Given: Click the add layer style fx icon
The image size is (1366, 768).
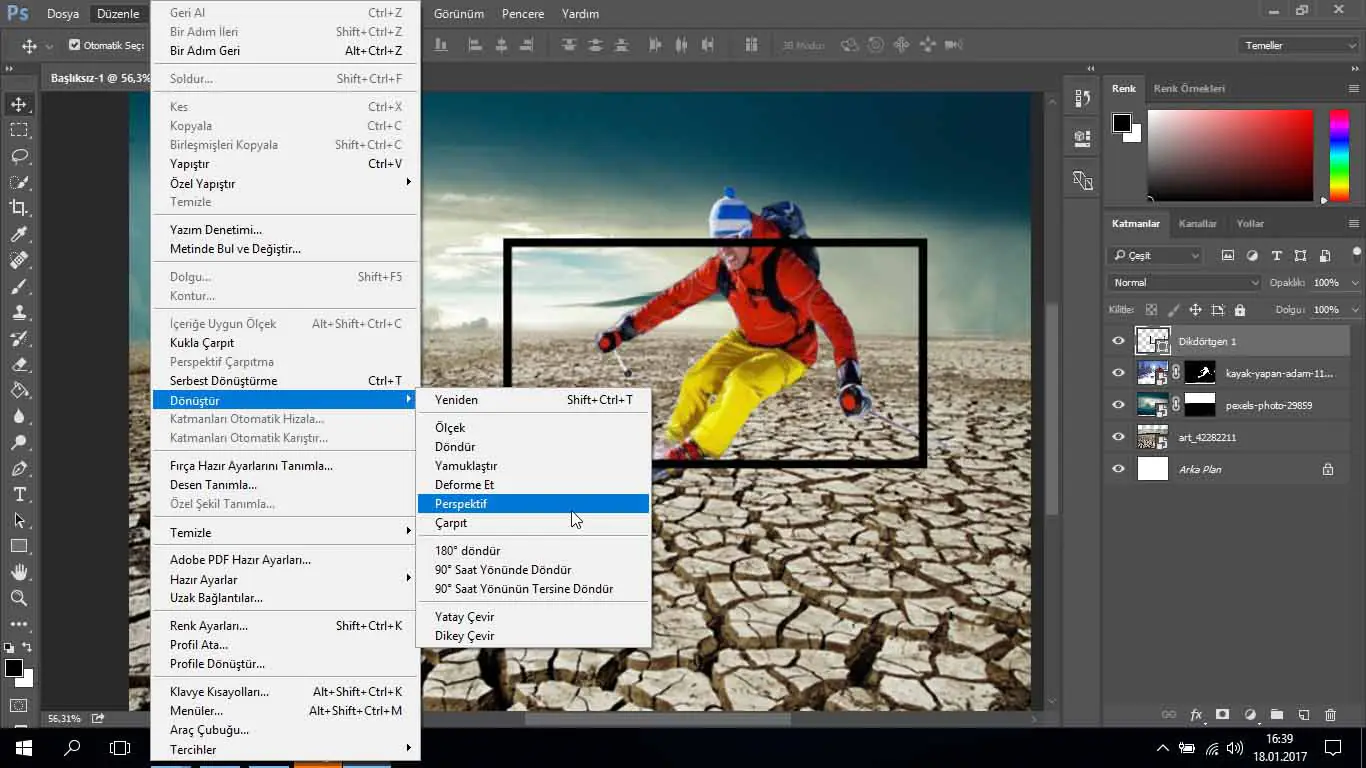Looking at the screenshot, I should [x=1196, y=715].
